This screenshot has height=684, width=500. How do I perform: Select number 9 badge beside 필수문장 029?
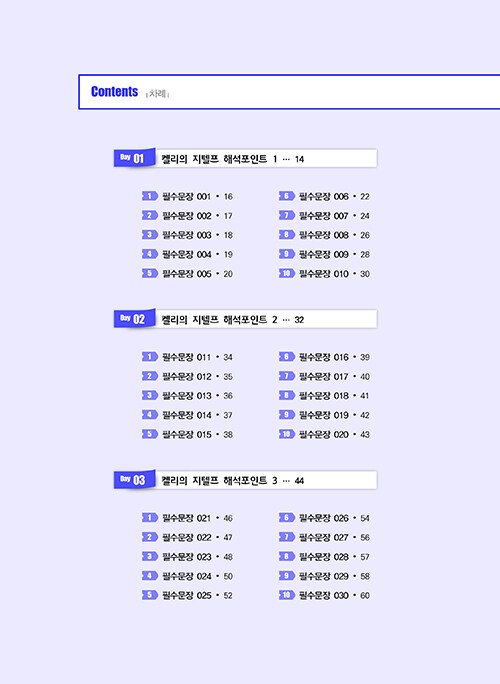[287, 576]
